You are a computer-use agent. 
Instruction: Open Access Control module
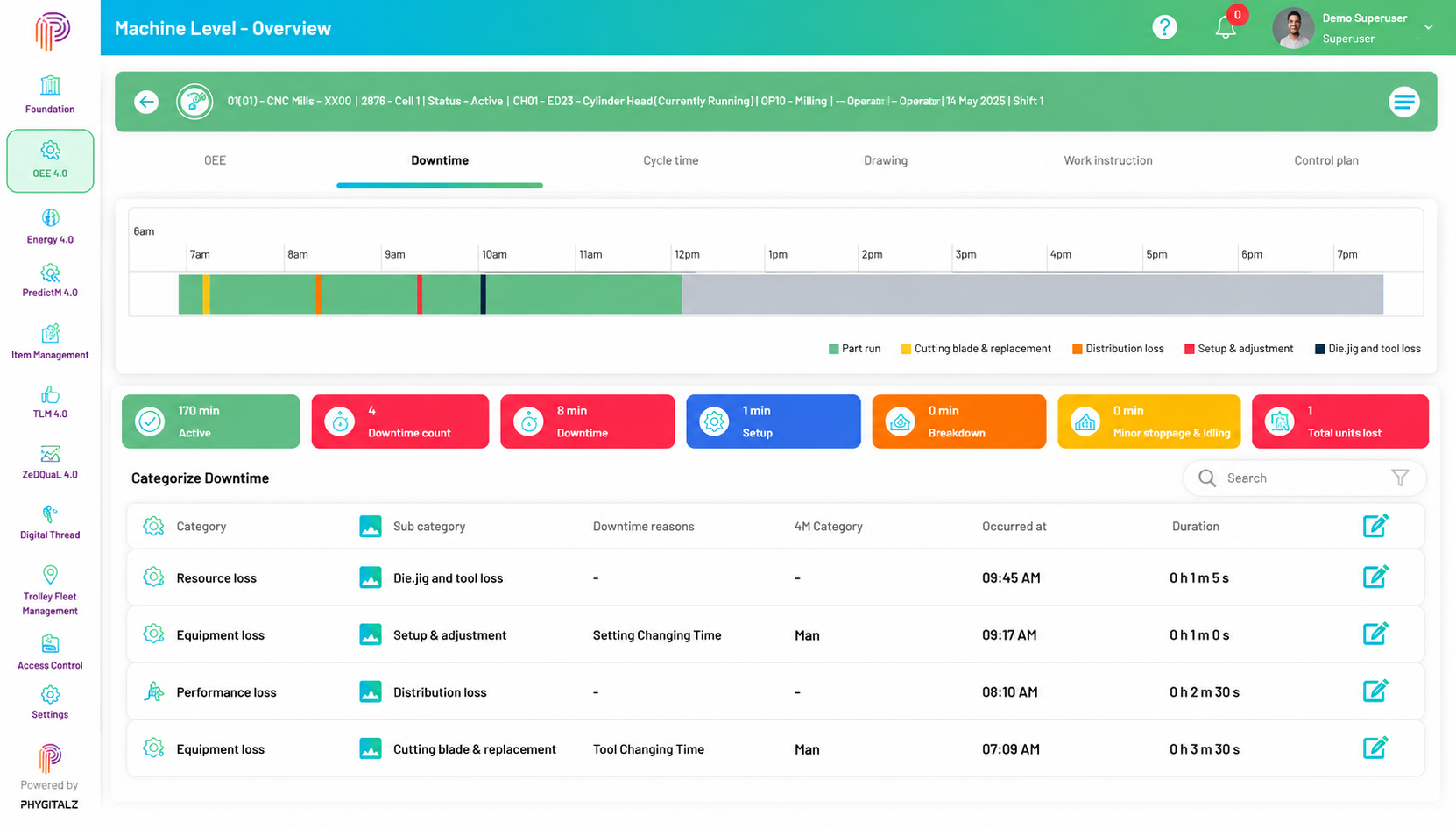pos(50,652)
